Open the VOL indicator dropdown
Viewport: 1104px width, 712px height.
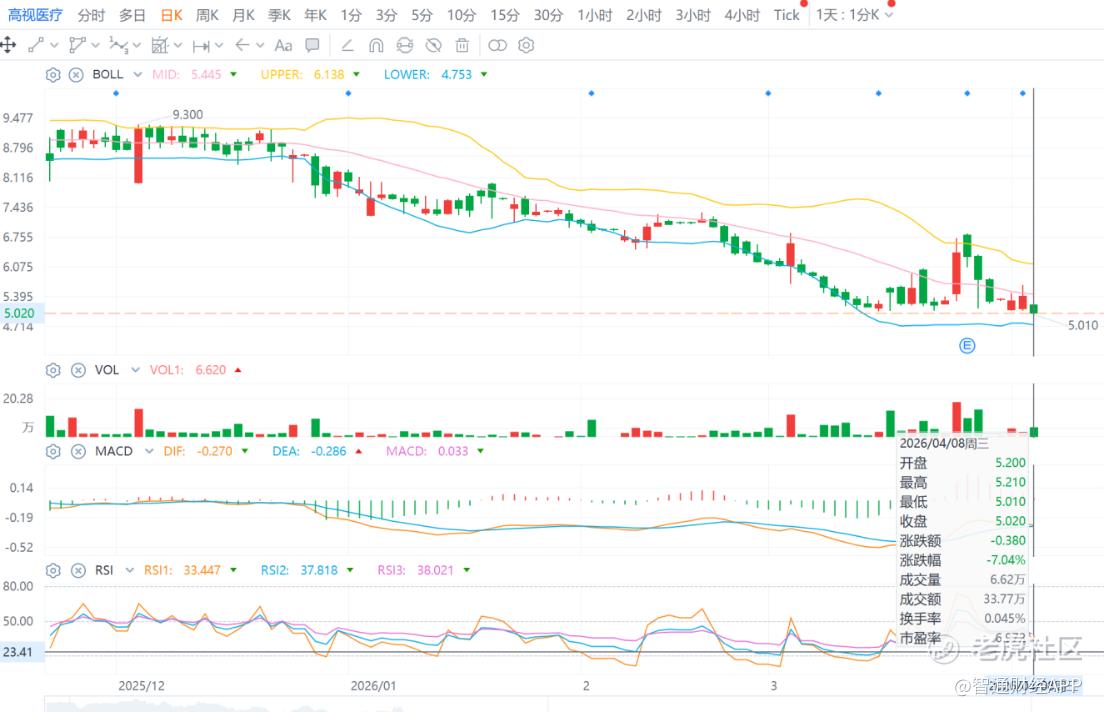(135, 370)
